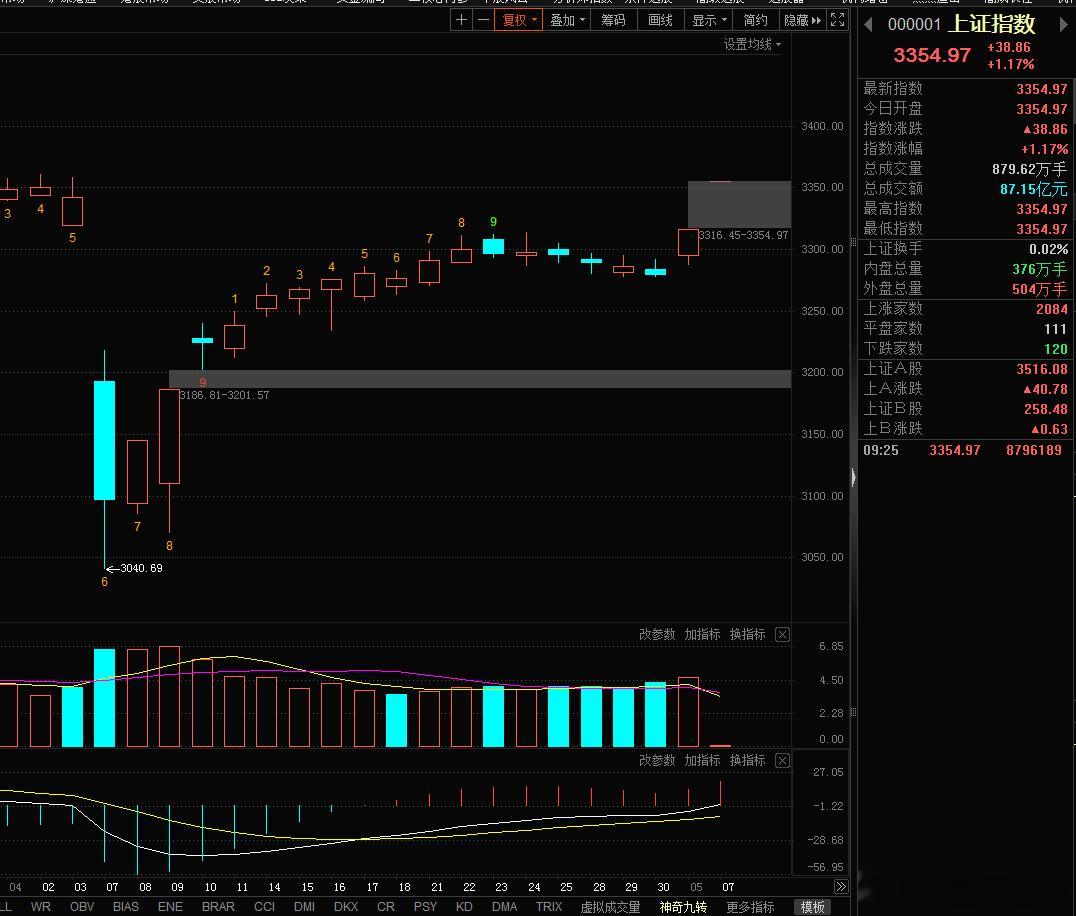This screenshot has width=1076, height=916.
Task: Switch to 简约 simple view
Action: 756,20
